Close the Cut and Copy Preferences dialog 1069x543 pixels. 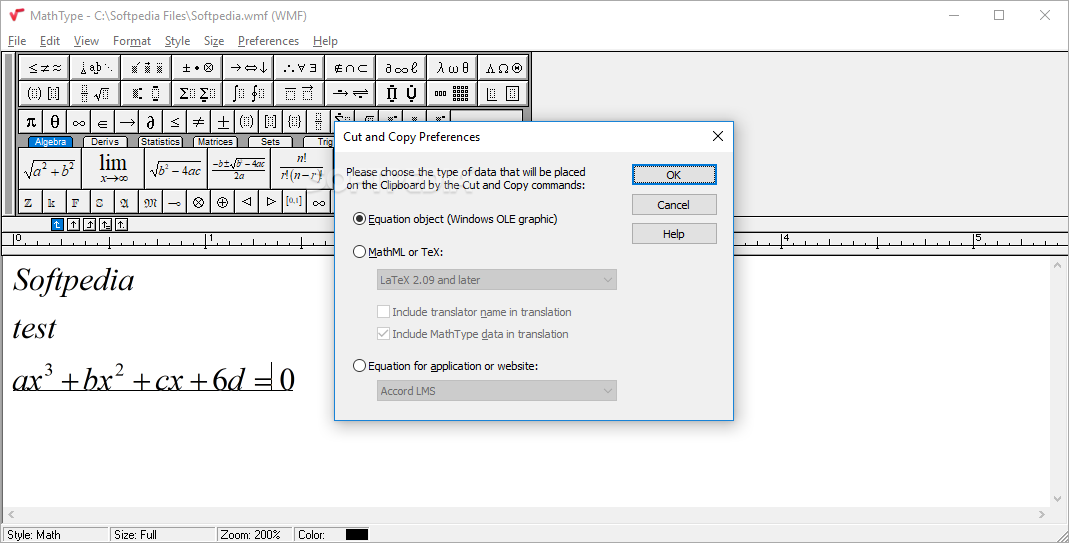tap(717, 136)
